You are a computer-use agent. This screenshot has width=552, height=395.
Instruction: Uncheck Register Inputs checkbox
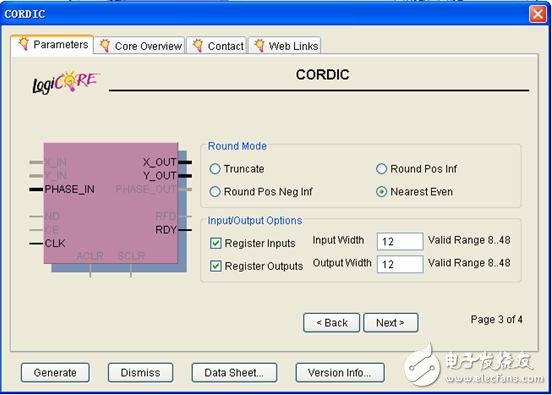(x=215, y=243)
